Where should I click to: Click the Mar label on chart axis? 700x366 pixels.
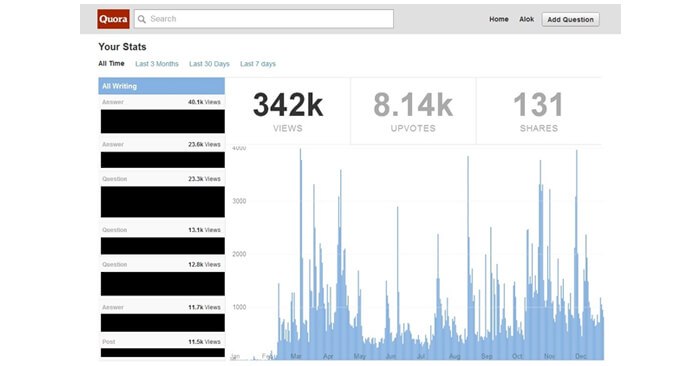coord(296,356)
